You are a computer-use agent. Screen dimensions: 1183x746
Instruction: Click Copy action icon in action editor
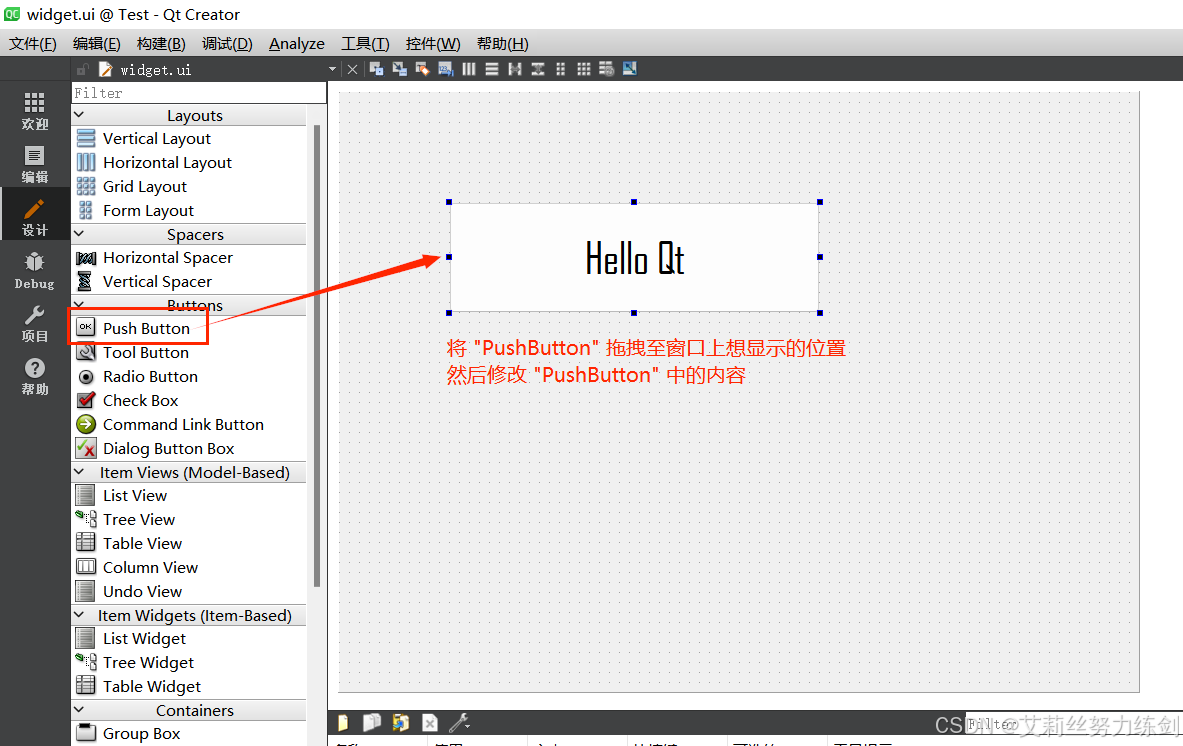pos(372,723)
